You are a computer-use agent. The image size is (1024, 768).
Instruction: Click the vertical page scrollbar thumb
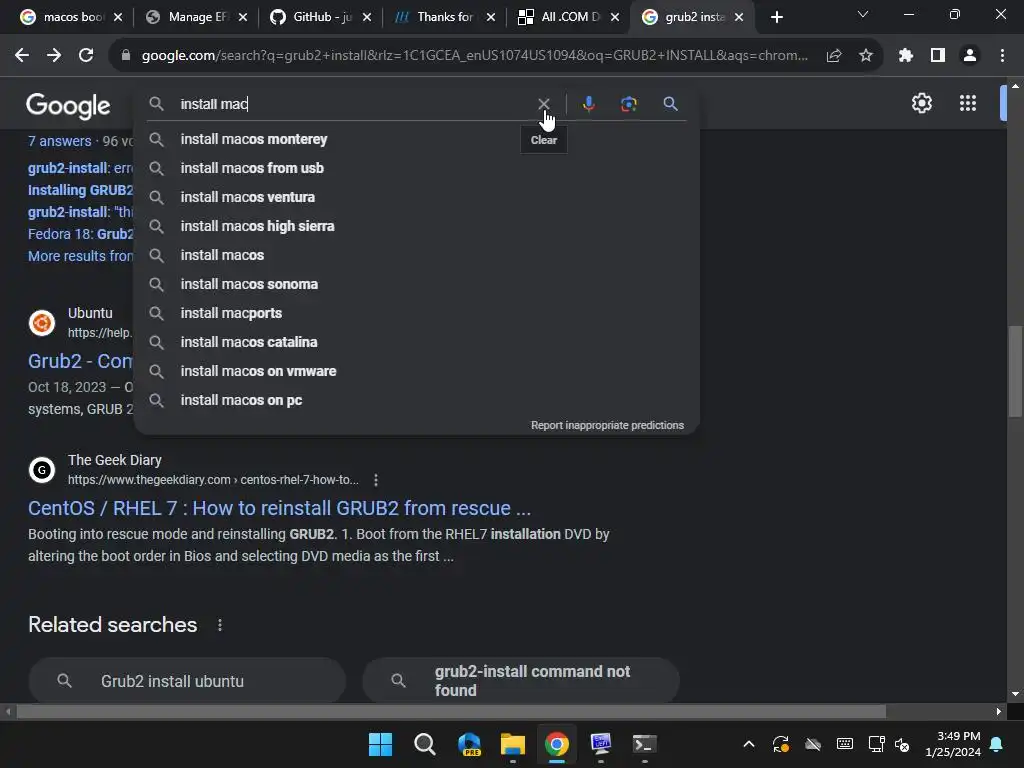pos(1015,371)
